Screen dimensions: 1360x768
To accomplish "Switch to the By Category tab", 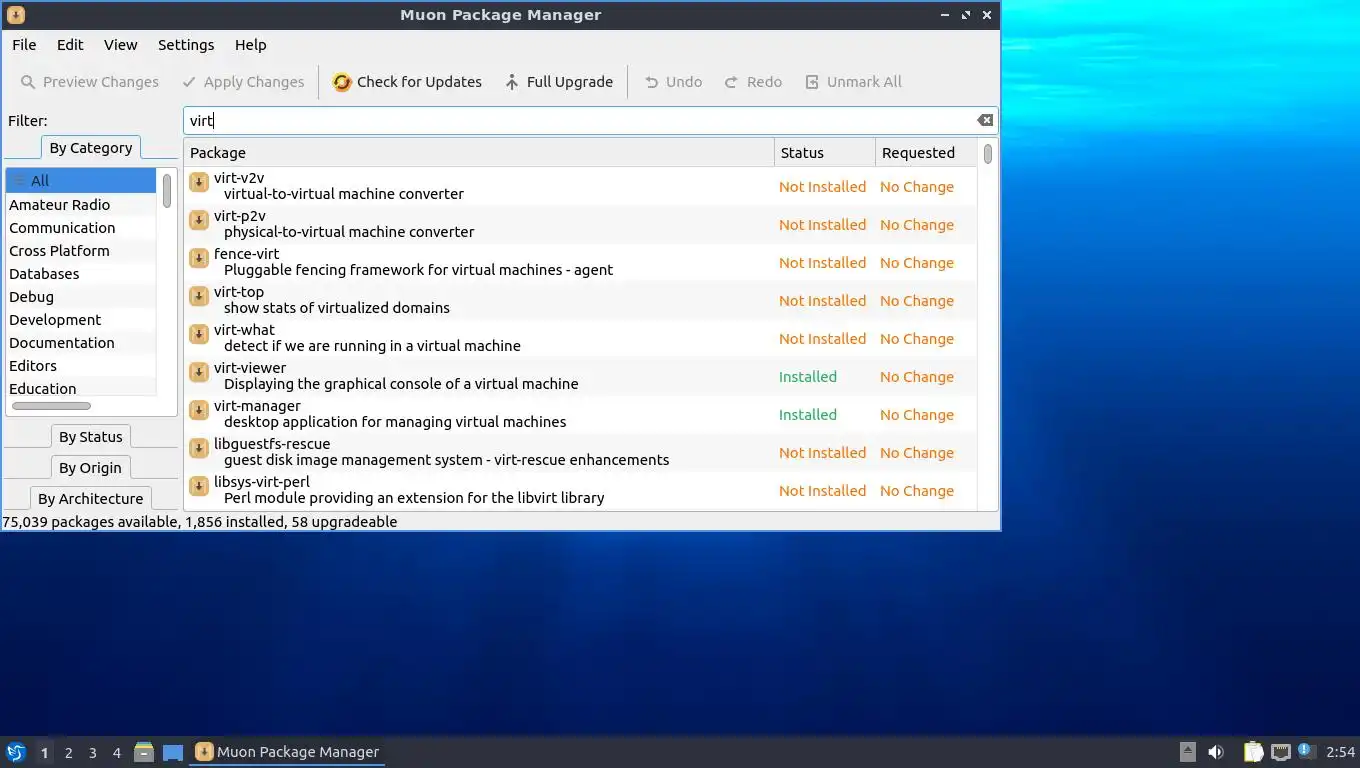I will (x=90, y=148).
